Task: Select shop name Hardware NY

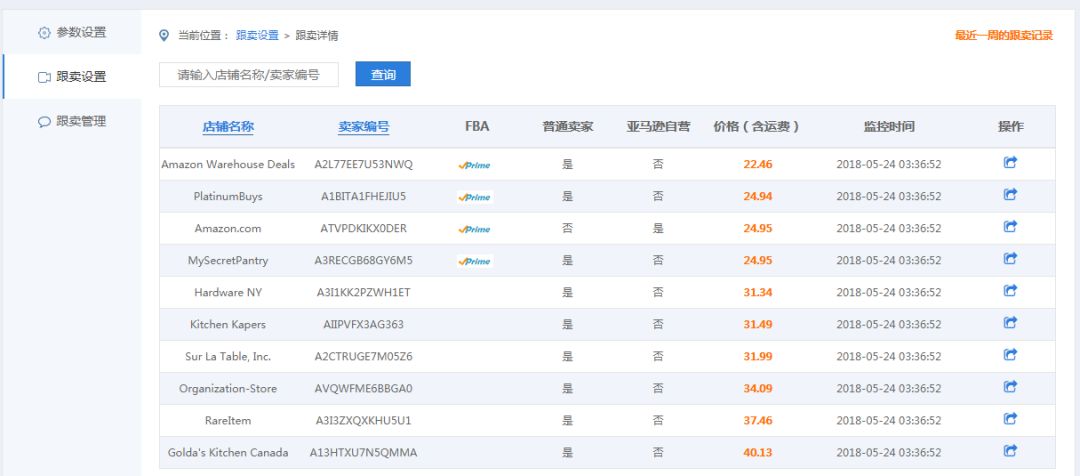Action: pyautogui.click(x=228, y=293)
